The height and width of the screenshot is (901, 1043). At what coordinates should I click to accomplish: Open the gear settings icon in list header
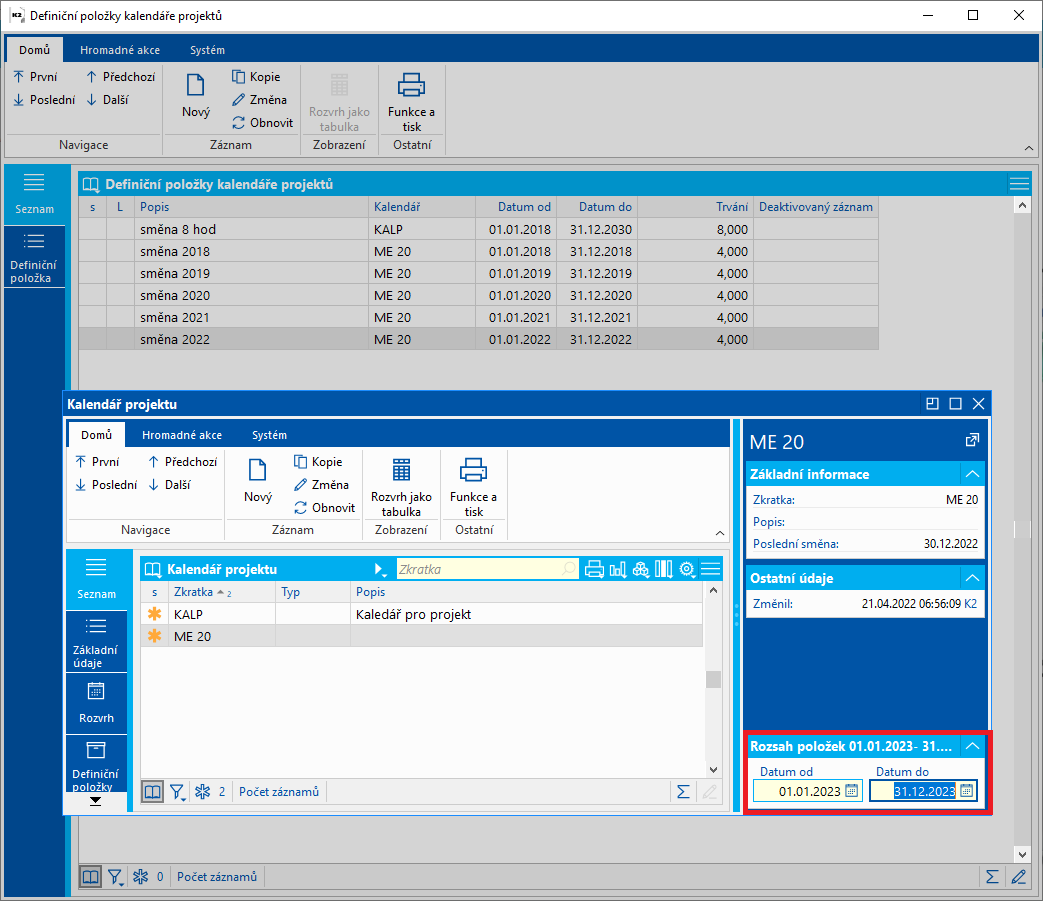coord(687,569)
